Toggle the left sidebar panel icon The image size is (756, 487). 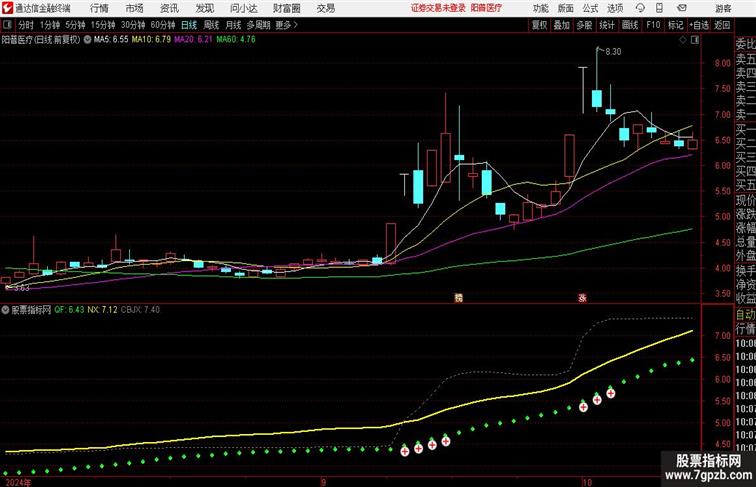tap(7, 25)
